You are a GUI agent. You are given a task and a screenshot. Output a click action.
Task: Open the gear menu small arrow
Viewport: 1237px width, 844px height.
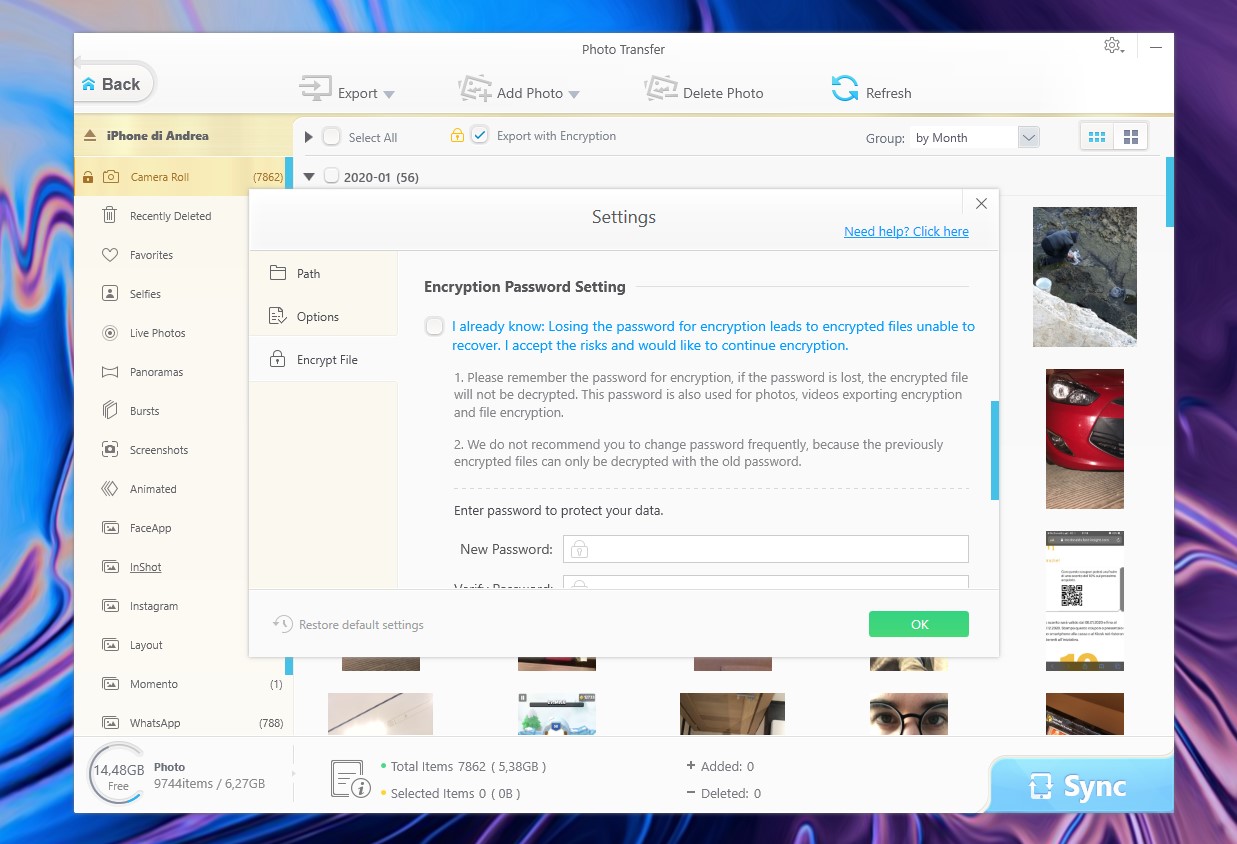[1124, 50]
